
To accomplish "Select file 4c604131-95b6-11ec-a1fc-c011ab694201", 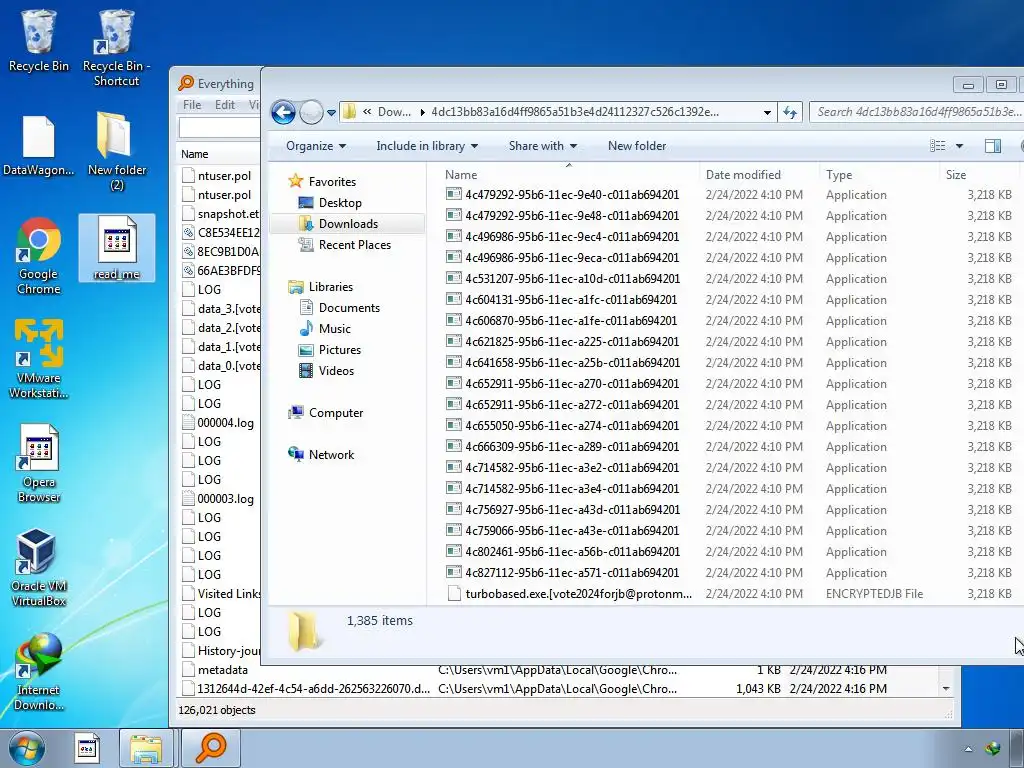I will point(571,299).
